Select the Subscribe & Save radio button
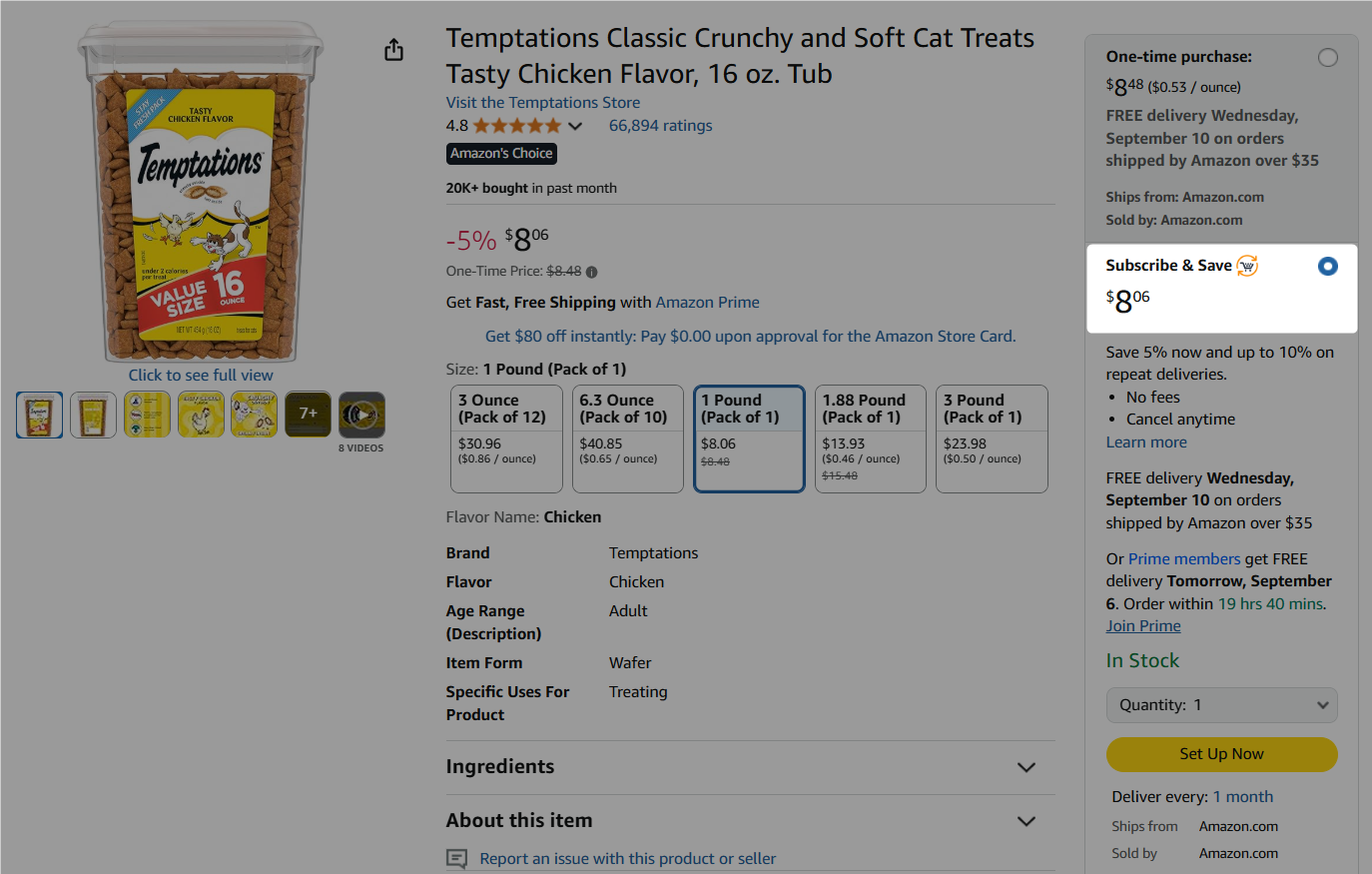The height and width of the screenshot is (874, 1372). (1327, 267)
